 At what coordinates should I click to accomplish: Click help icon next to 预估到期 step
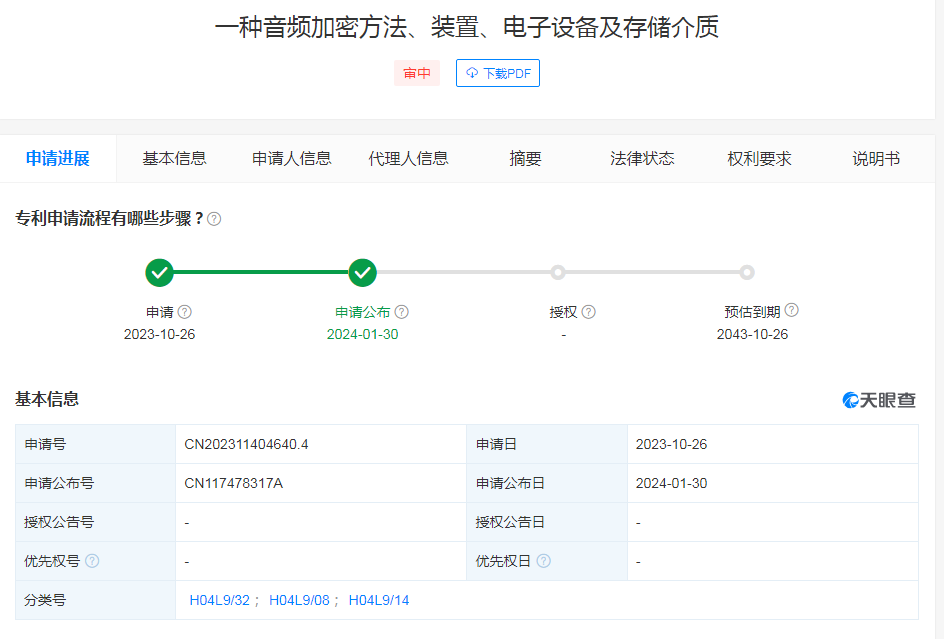pos(792,310)
